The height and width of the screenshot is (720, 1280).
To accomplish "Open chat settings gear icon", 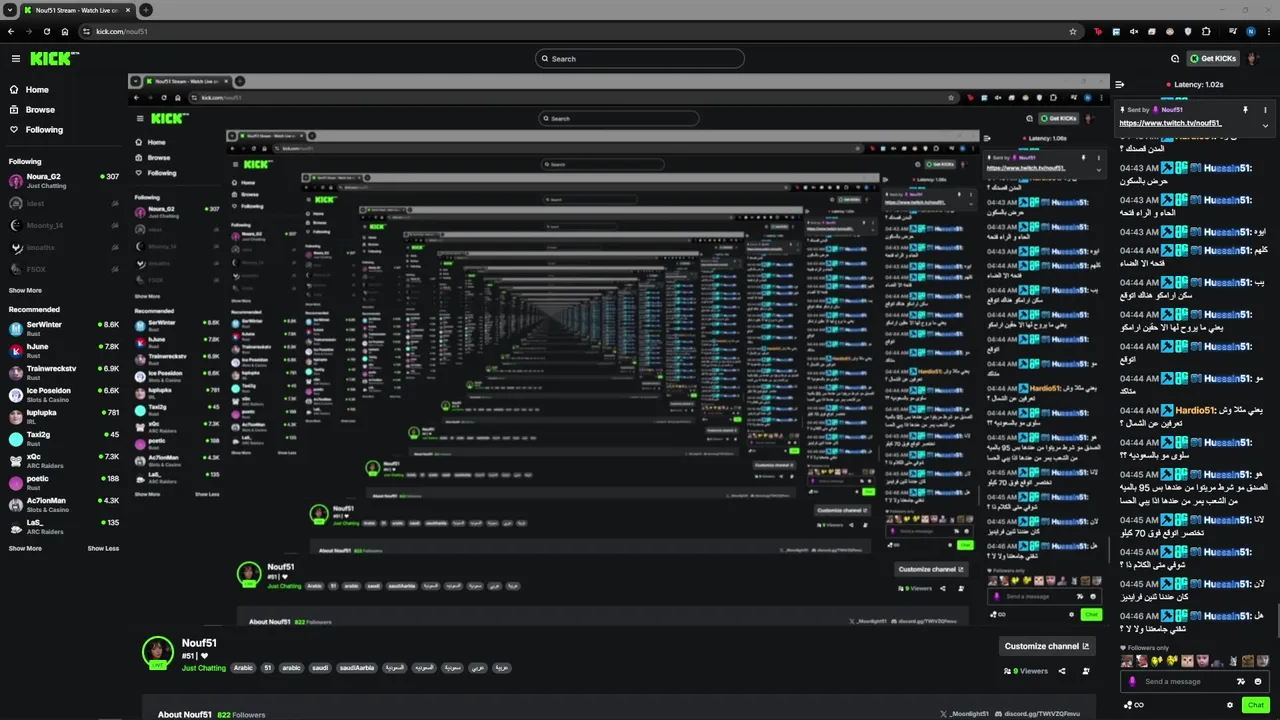I will (1230, 705).
